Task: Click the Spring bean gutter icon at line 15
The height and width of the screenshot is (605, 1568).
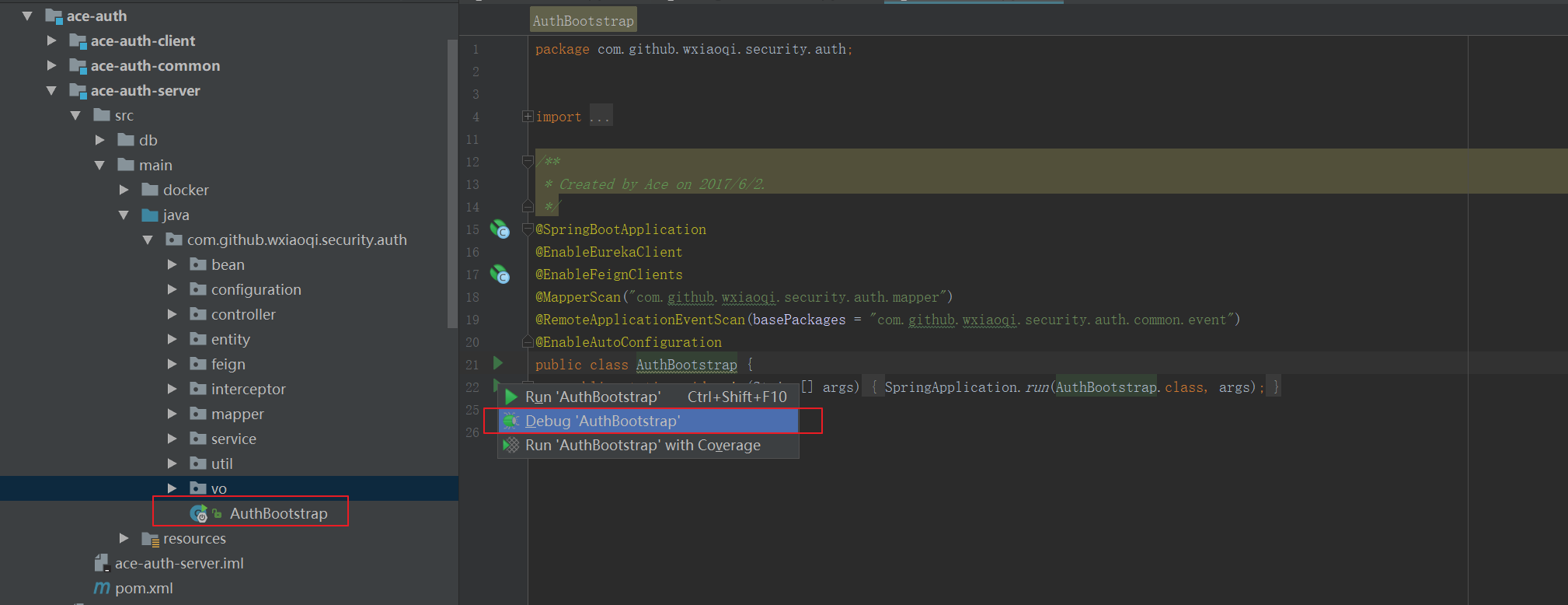Action: [500, 229]
